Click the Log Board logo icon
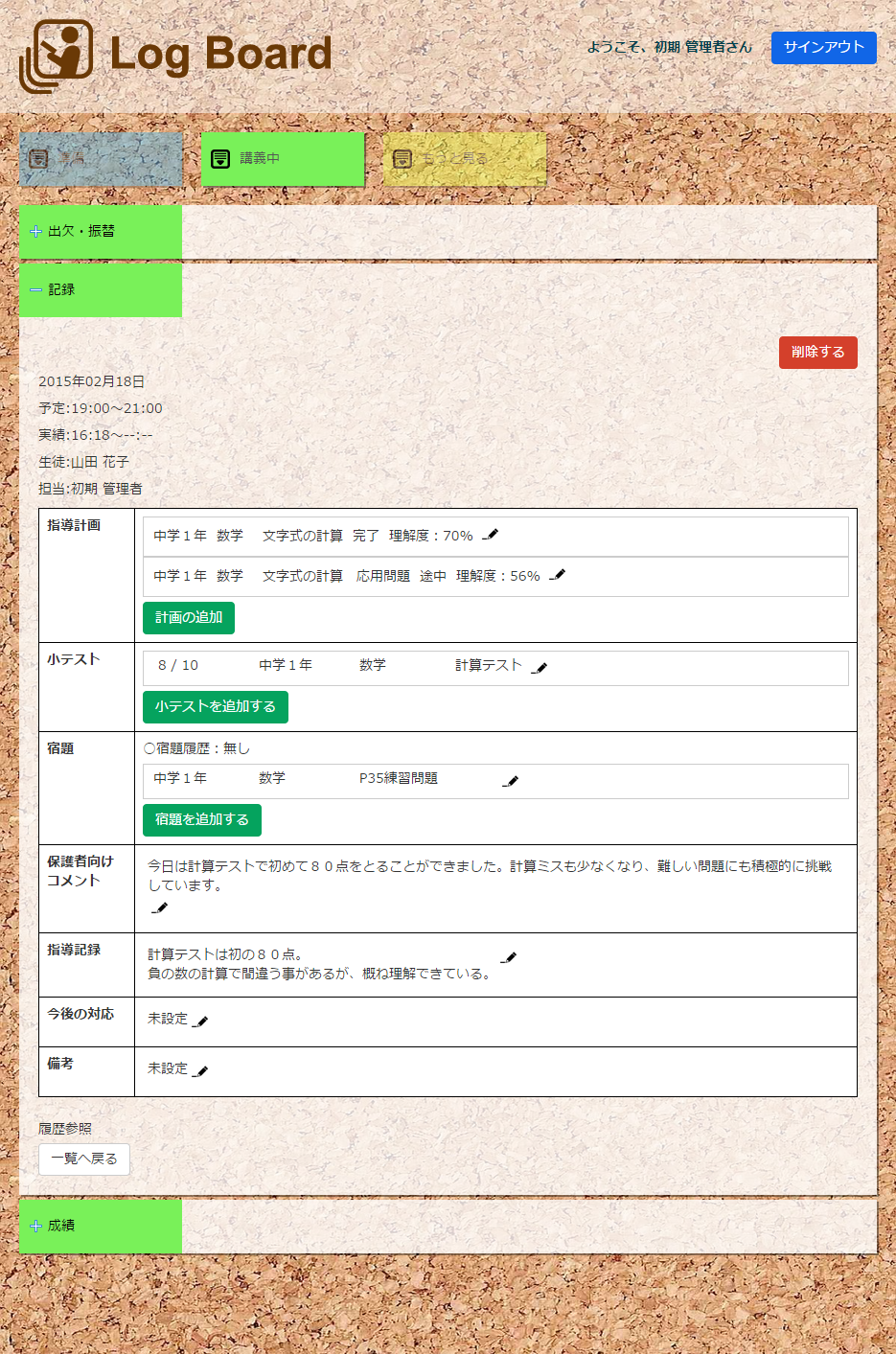 click(57, 56)
